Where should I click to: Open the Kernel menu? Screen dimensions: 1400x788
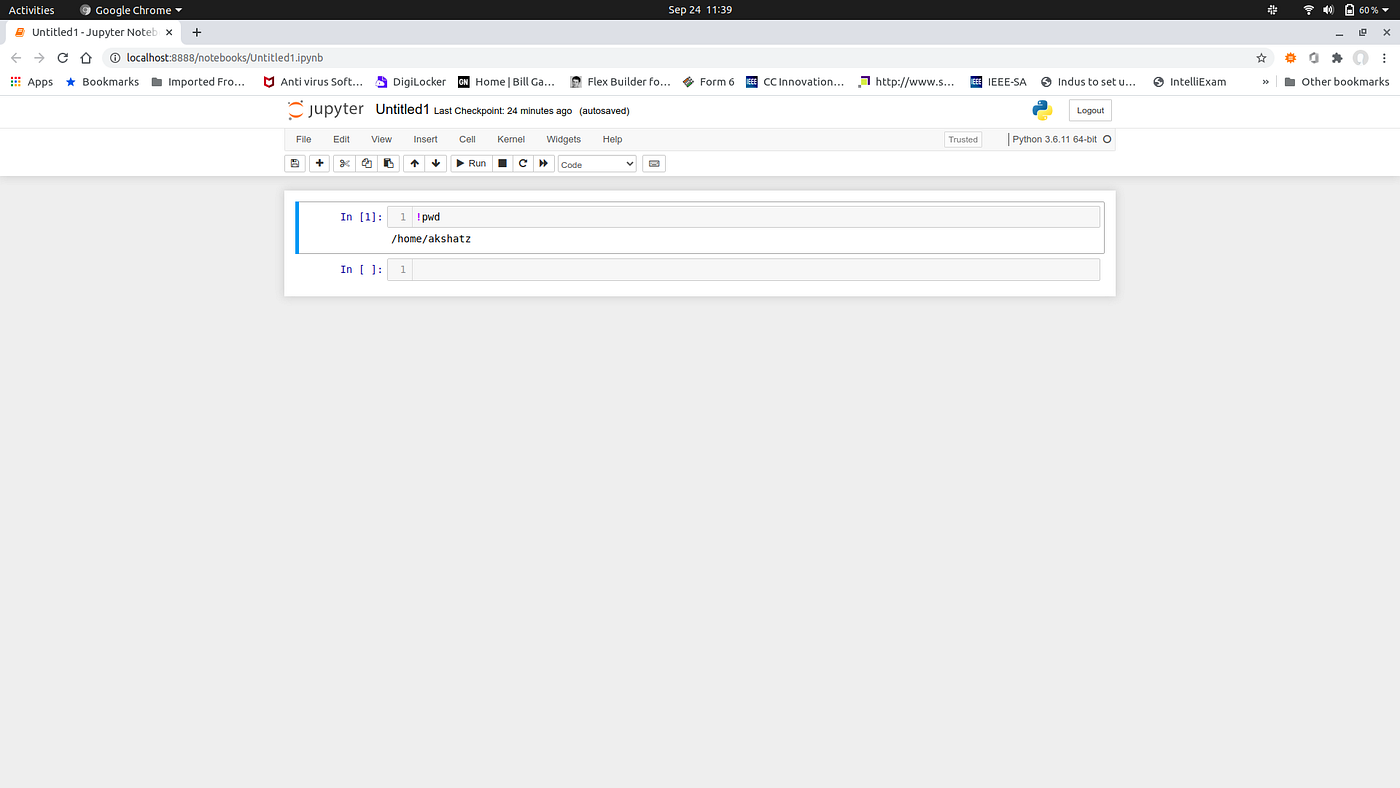[x=511, y=139]
